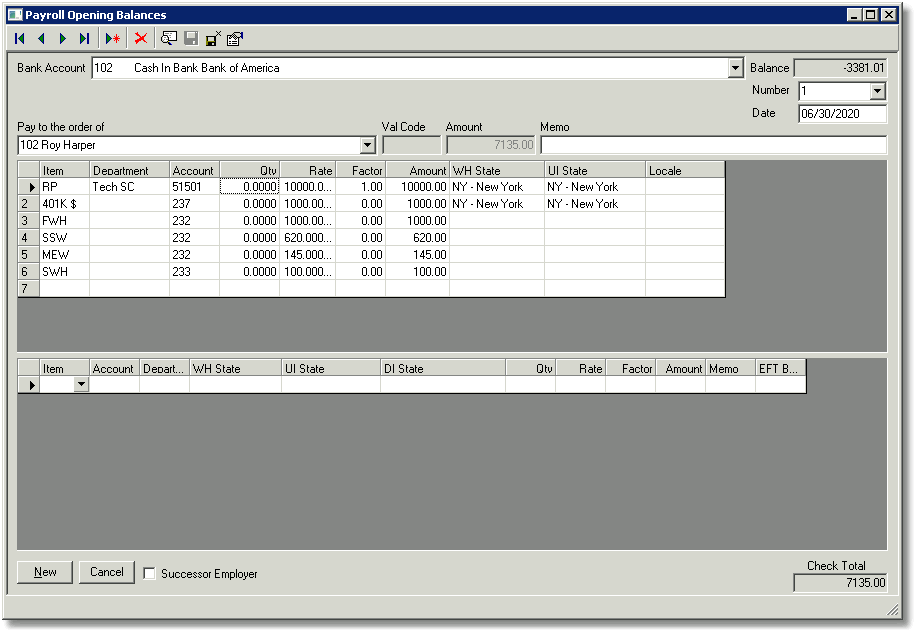This screenshot has width=917, height=634.
Task: Go to the first record
Action: (x=20, y=39)
